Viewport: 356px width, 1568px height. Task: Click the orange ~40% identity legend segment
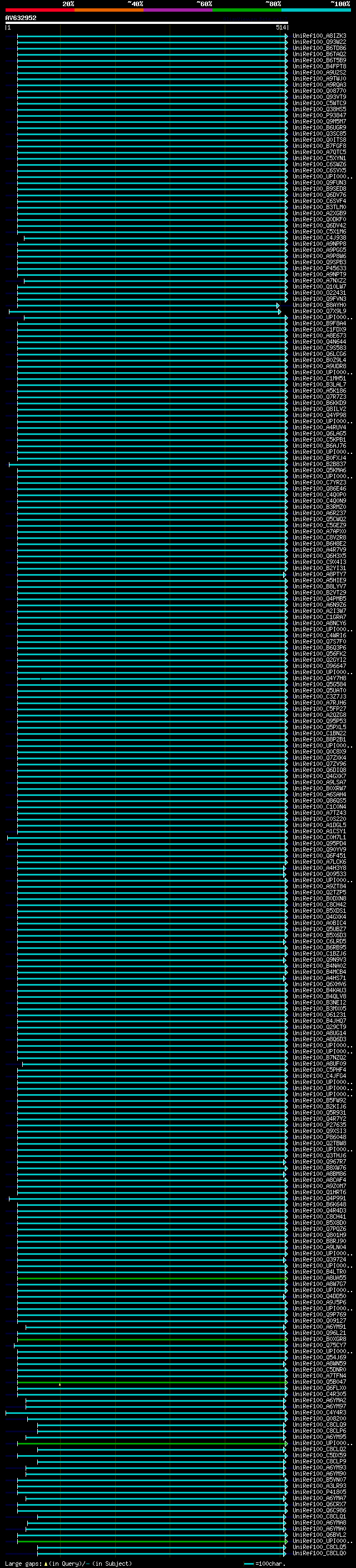pyautogui.click(x=109, y=10)
